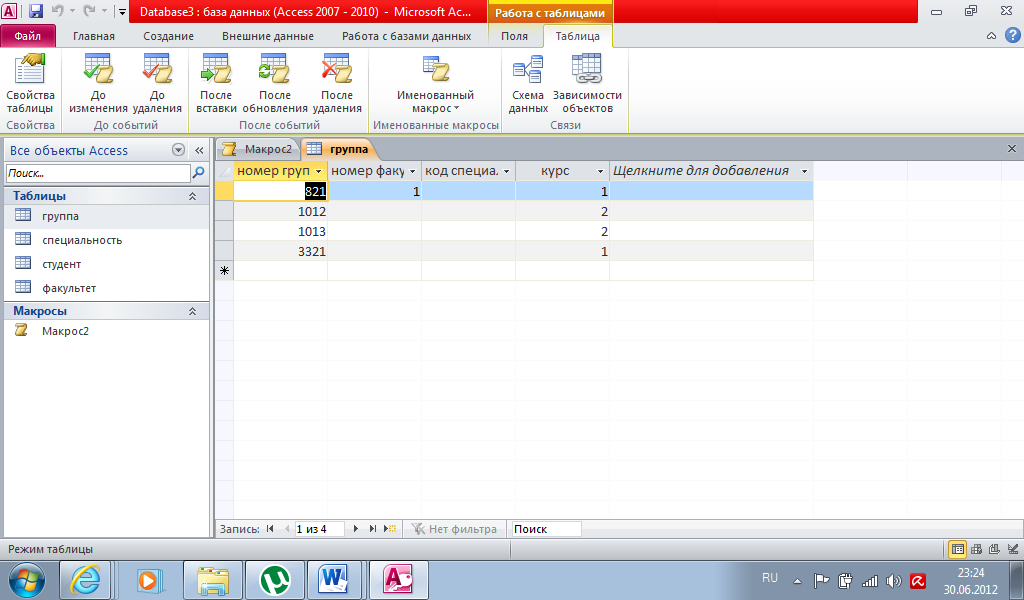Open Internet Explorer from the taskbar
This screenshot has width=1024, height=600.
point(86,580)
